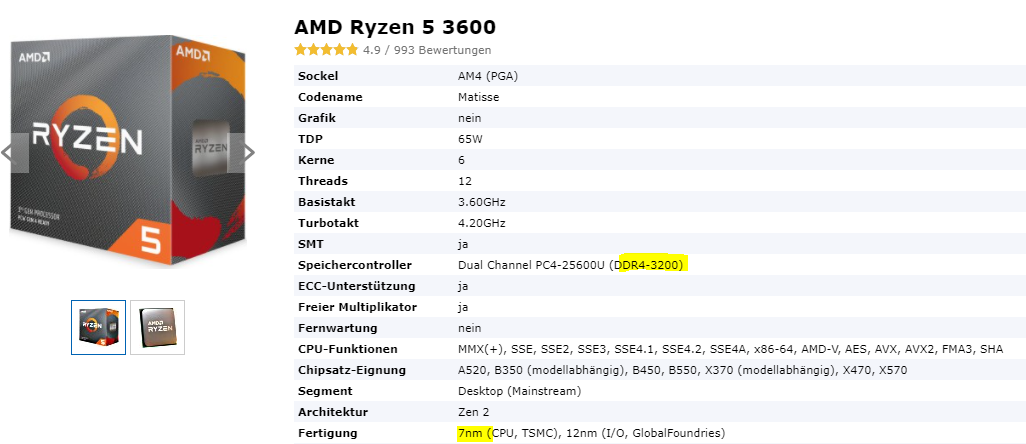Click the 4.20GHz Turbotakt value
This screenshot has width=1026, height=444.
[x=482, y=223]
